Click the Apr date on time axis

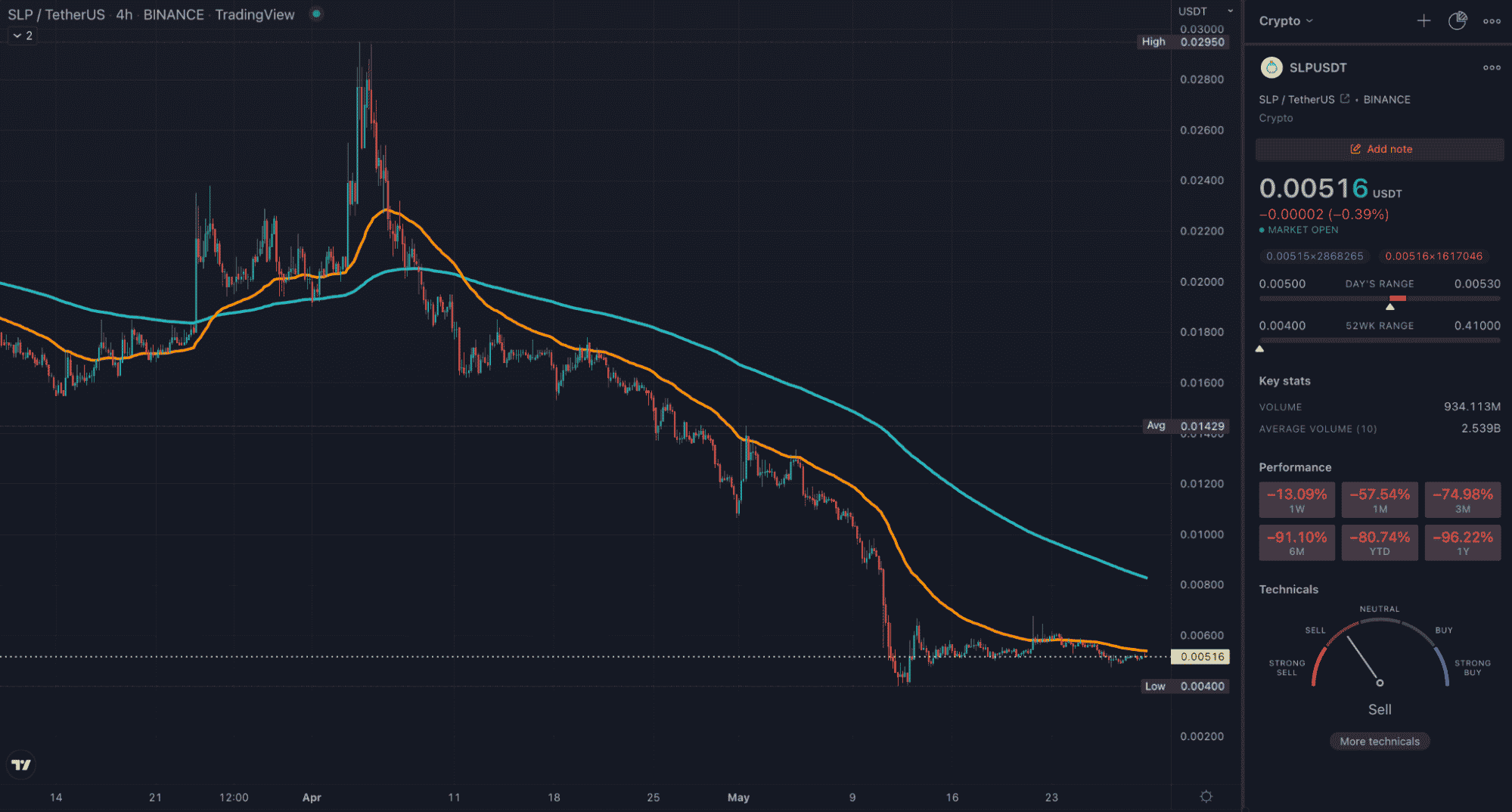coord(312,797)
